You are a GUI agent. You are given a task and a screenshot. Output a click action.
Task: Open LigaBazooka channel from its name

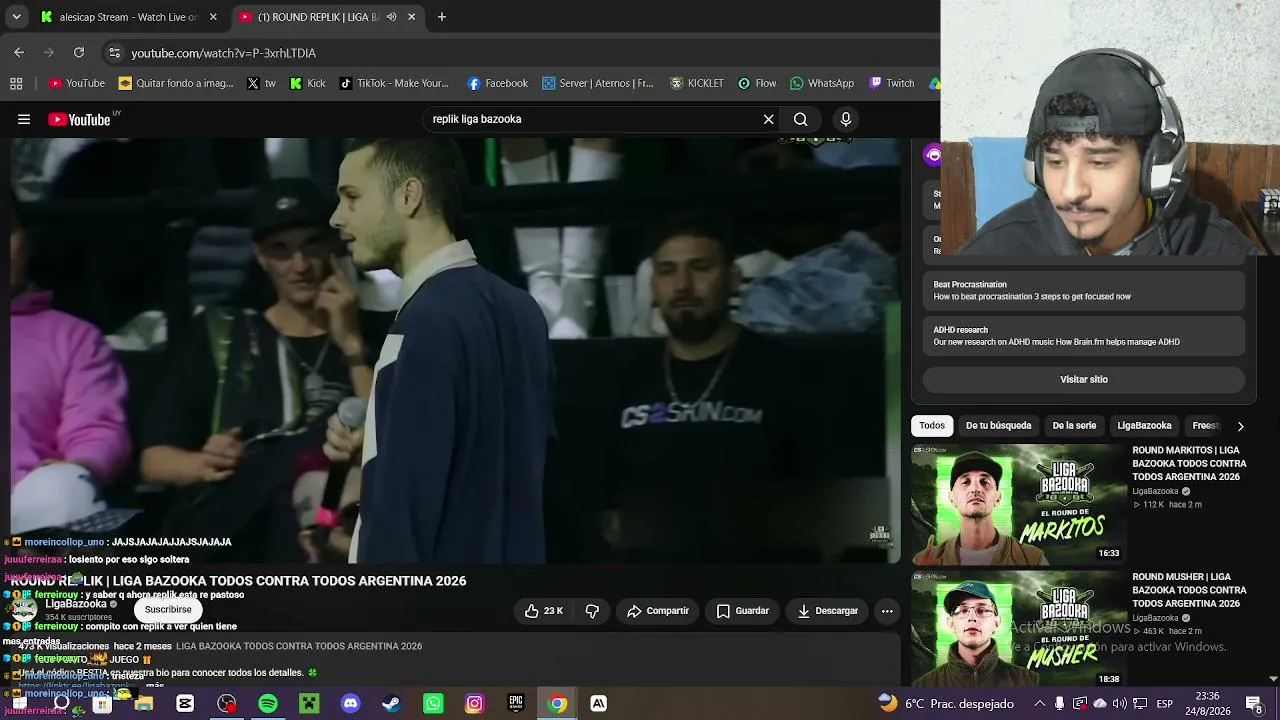(x=76, y=604)
